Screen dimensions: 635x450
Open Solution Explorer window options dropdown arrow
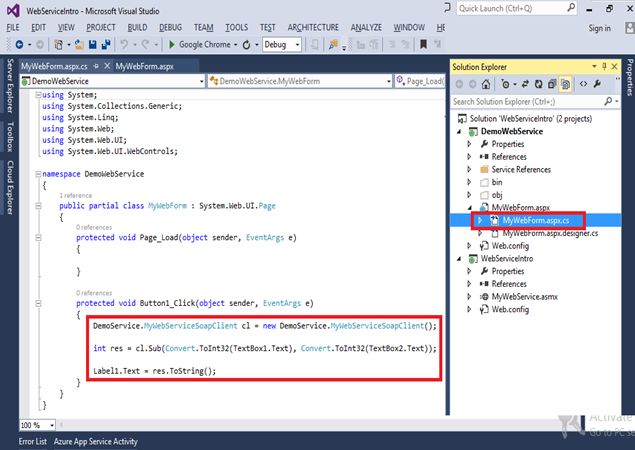click(x=594, y=66)
